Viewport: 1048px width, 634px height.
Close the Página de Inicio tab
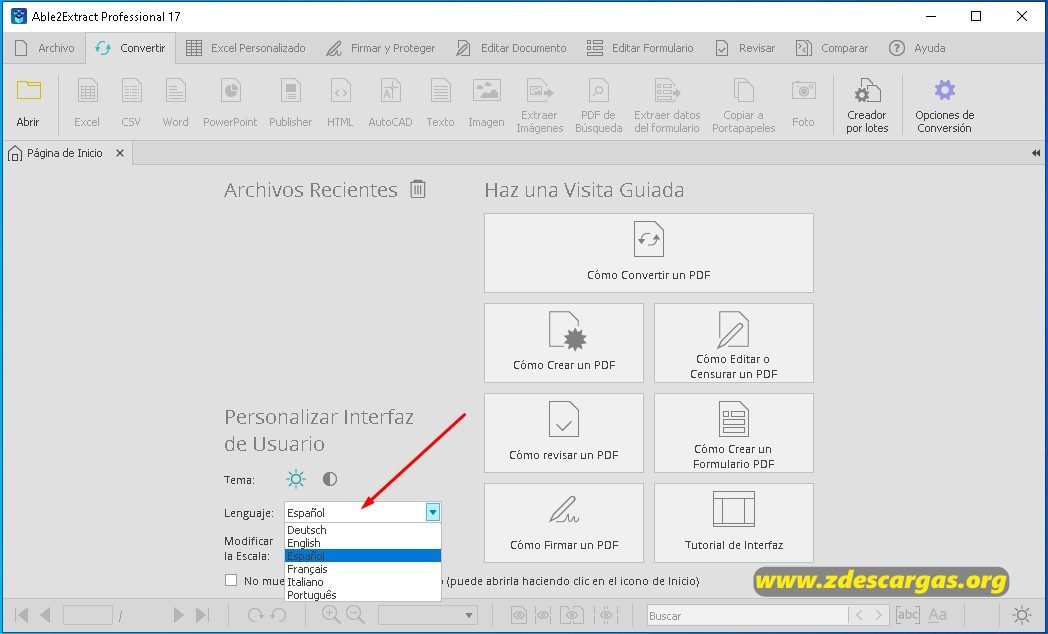pos(120,153)
